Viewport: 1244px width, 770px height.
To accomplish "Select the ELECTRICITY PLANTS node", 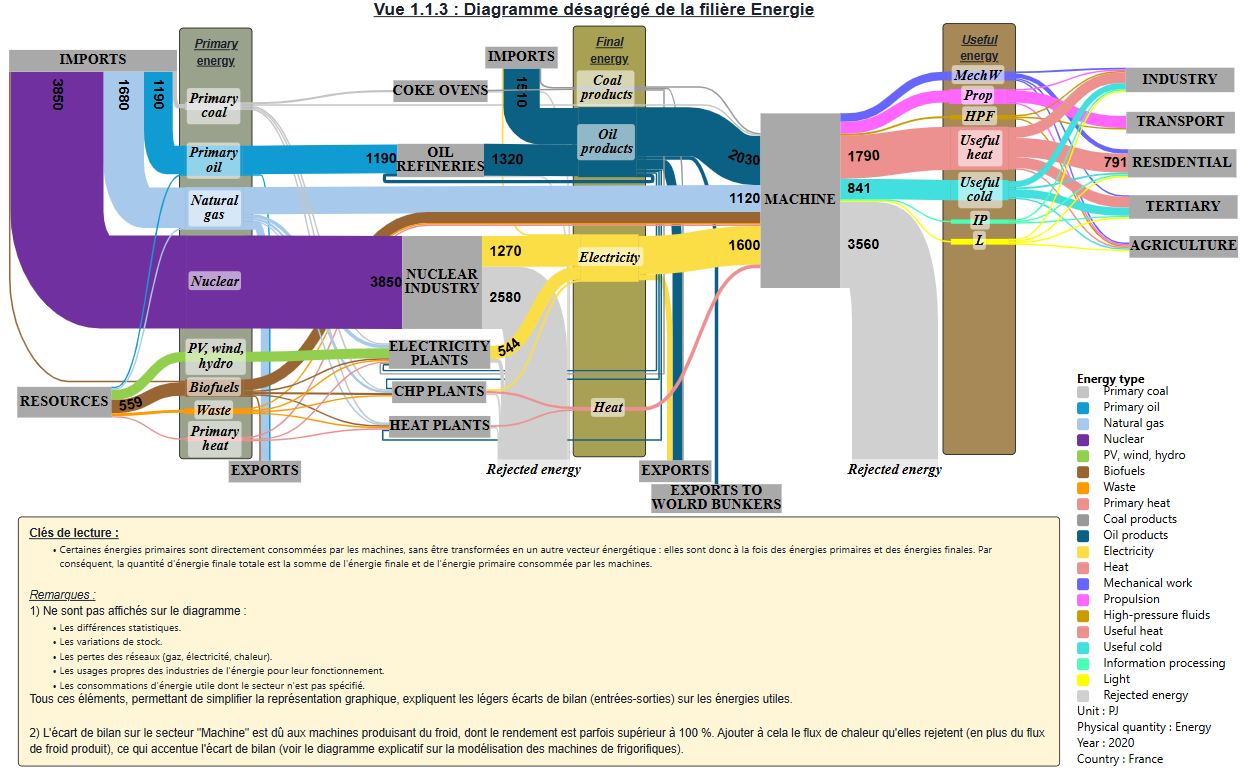I will [x=439, y=353].
